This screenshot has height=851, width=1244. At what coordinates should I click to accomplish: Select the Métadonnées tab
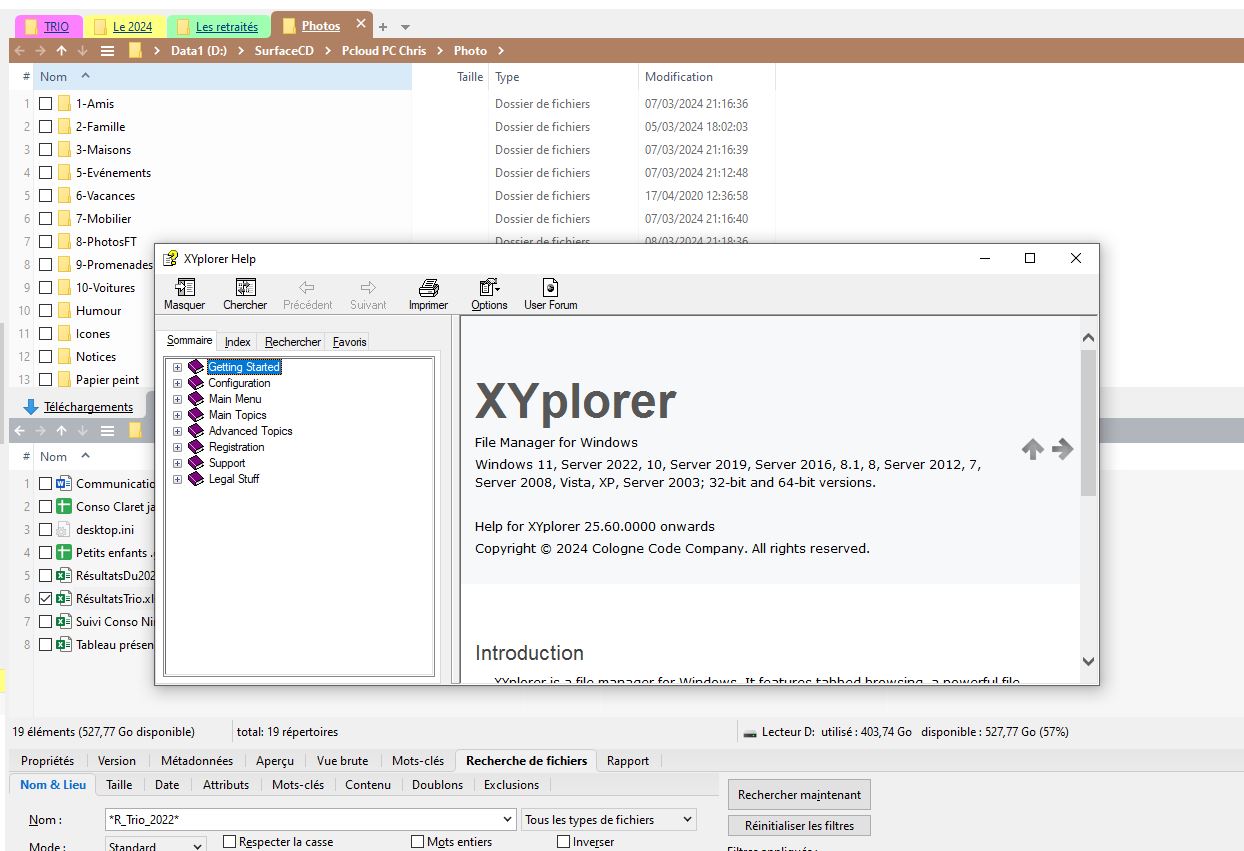pyautogui.click(x=196, y=761)
